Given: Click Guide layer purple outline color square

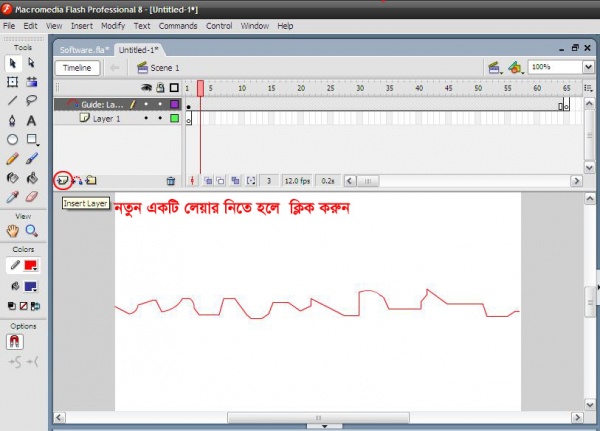Looking at the screenshot, I should (x=174, y=104).
